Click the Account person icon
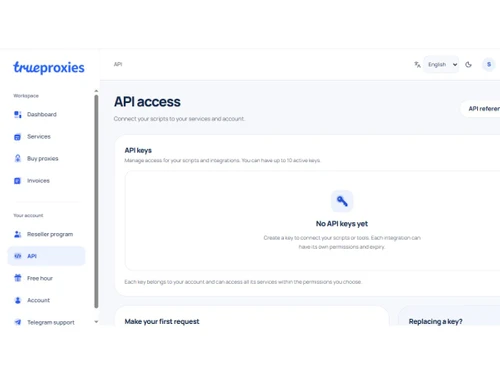500x375 pixels. click(x=18, y=300)
